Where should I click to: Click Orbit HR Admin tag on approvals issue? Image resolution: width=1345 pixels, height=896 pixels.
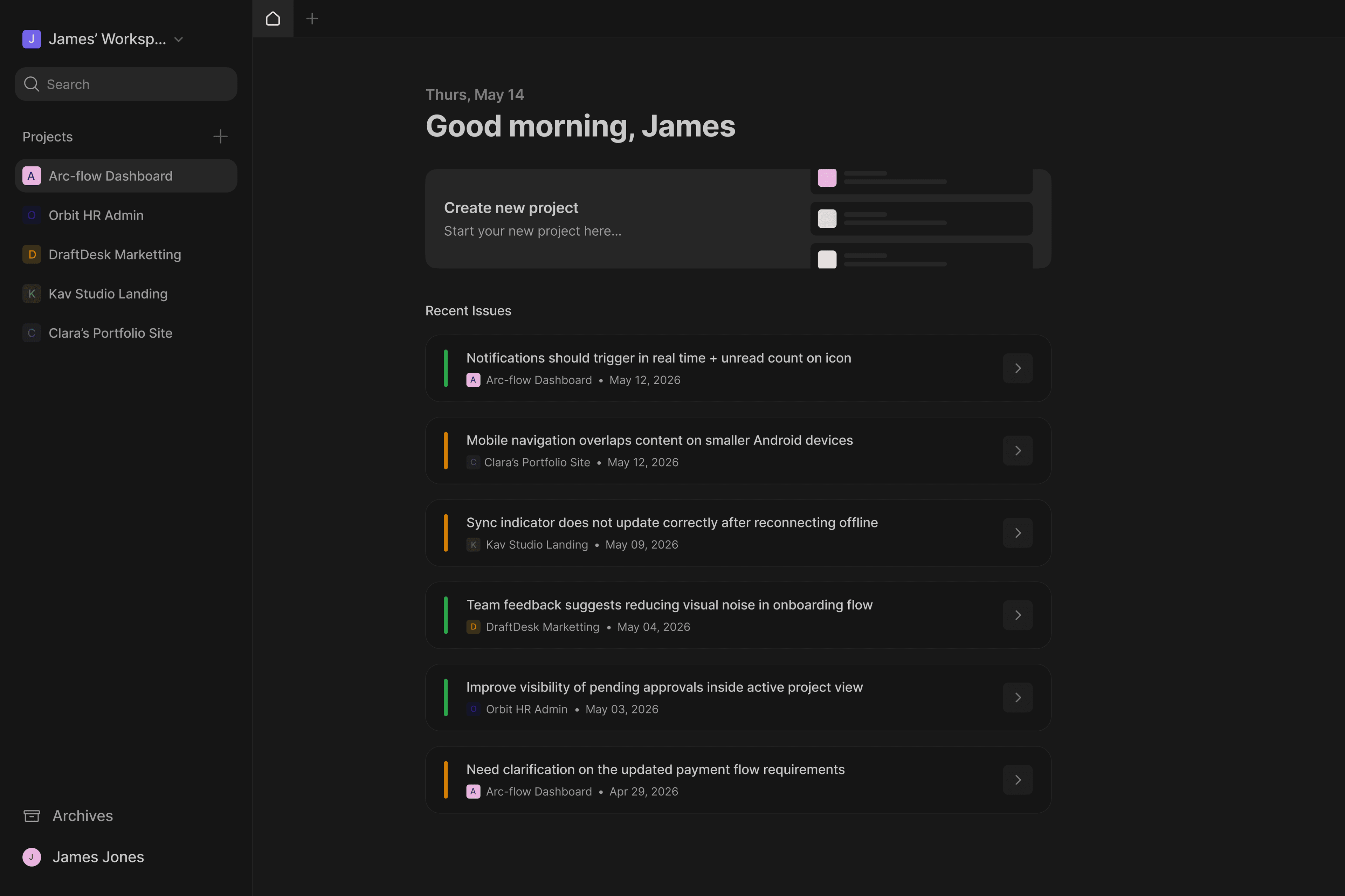click(x=517, y=709)
